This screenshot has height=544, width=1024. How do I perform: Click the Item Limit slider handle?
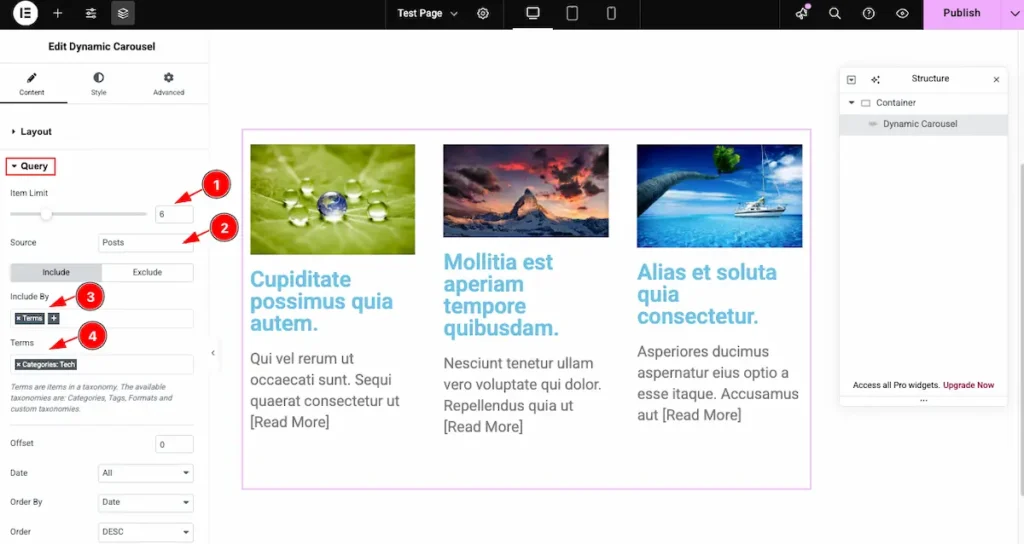(x=46, y=214)
